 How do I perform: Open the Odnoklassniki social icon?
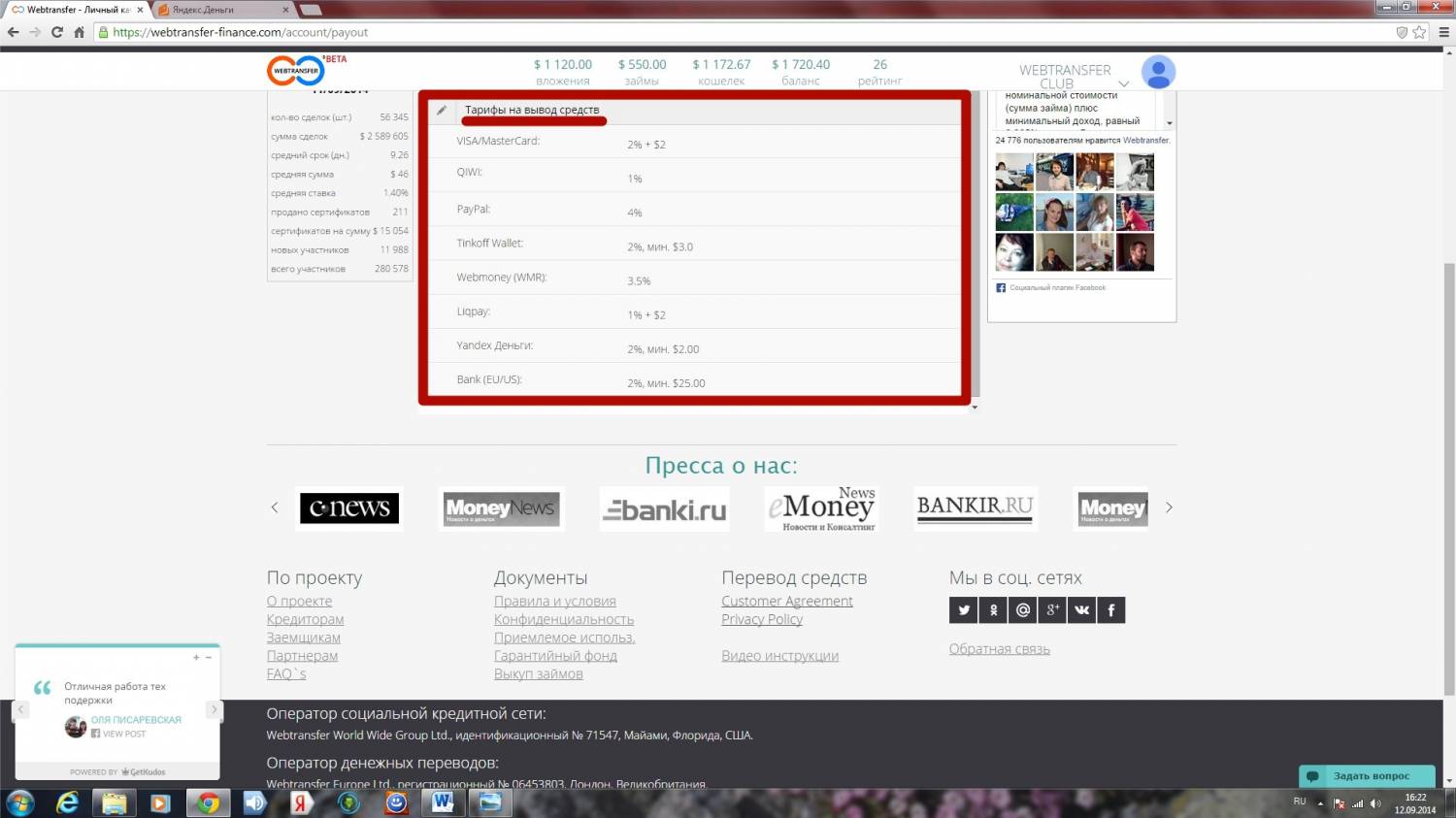click(x=993, y=609)
